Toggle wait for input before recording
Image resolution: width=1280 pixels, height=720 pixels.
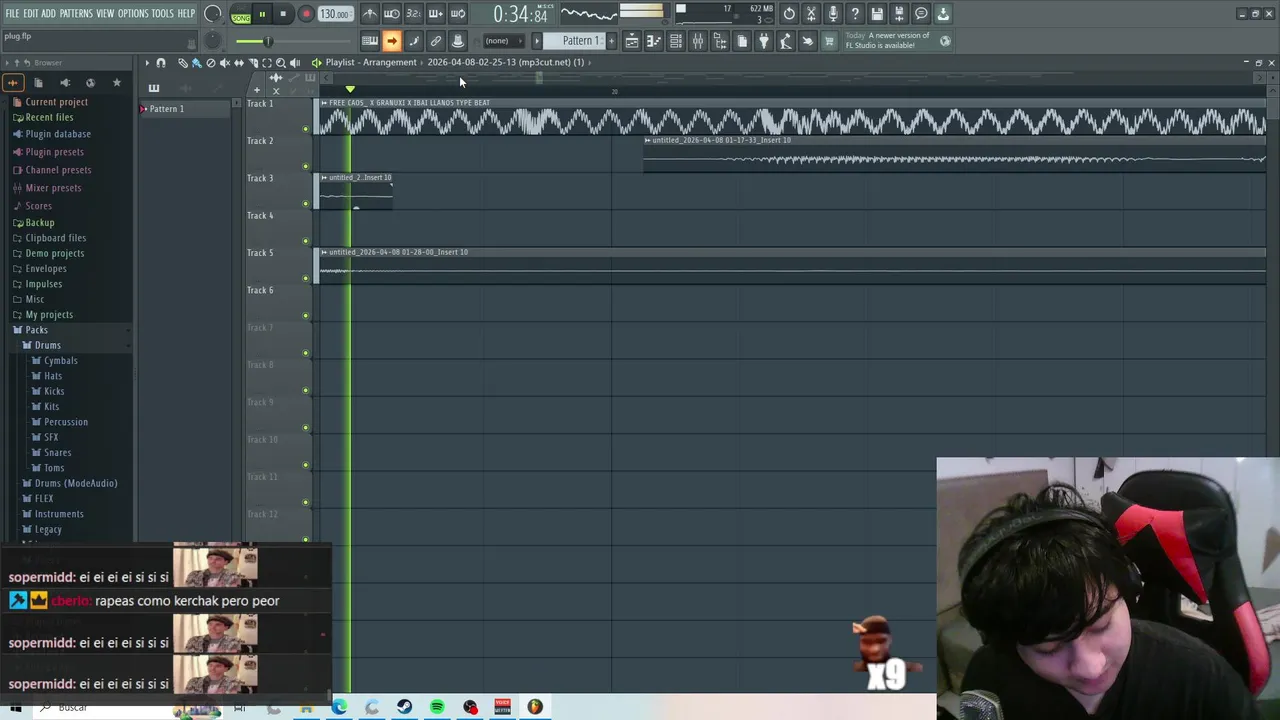pyautogui.click(x=392, y=14)
